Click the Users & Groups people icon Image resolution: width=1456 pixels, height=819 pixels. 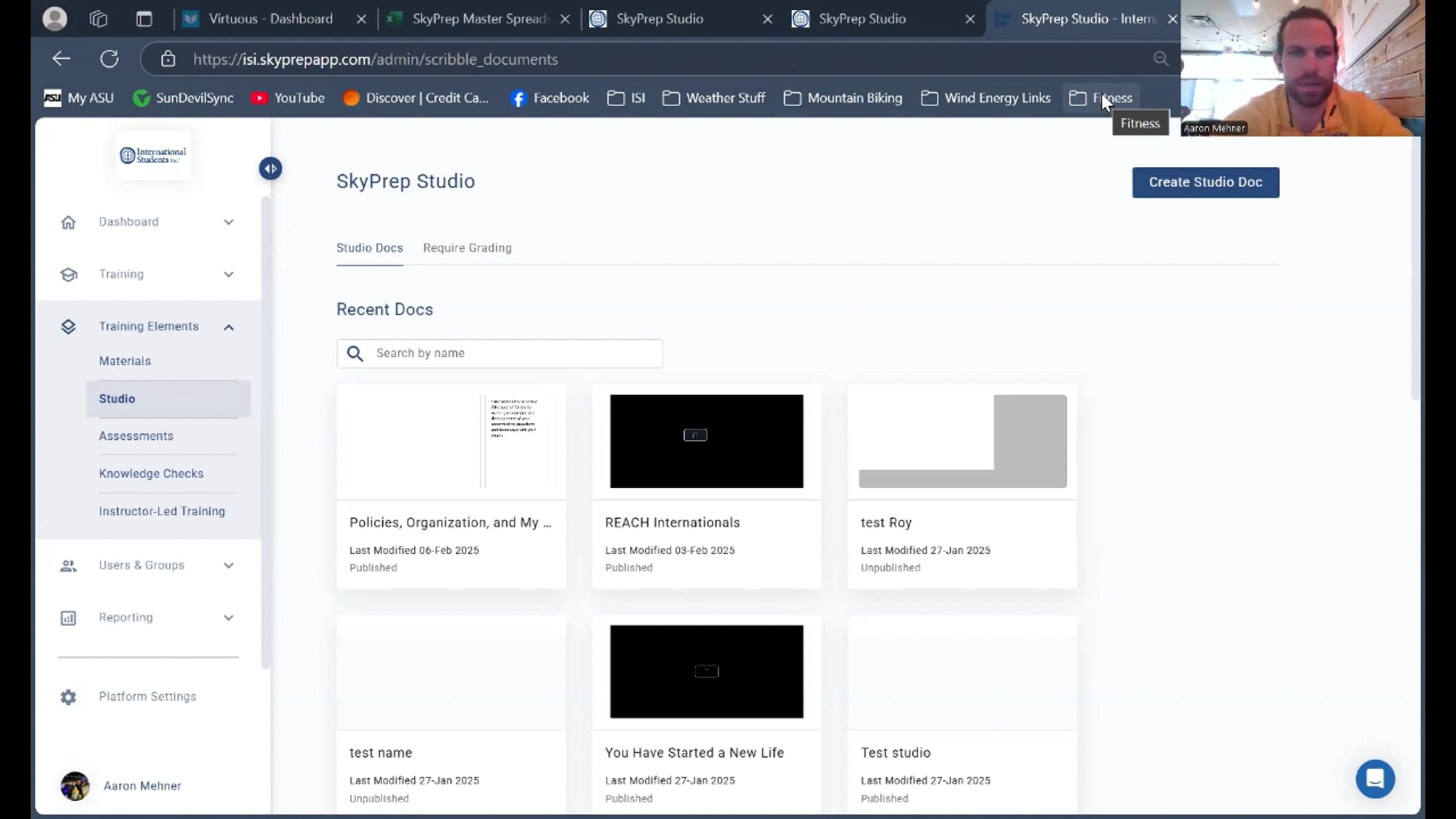69,566
